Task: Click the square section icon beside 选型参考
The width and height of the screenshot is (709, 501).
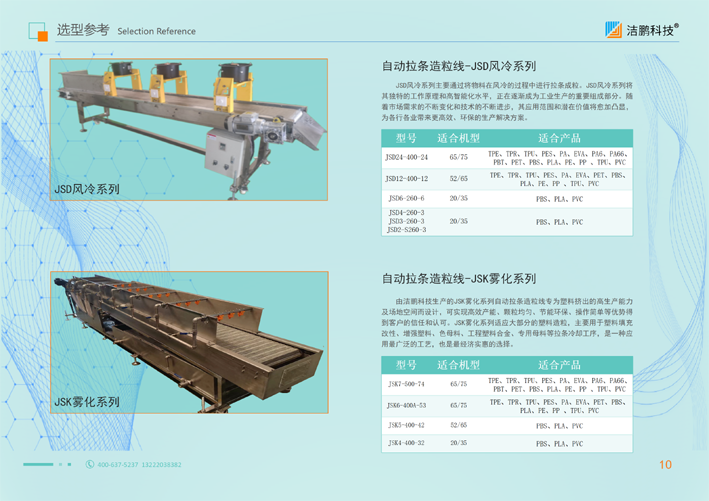Action: pos(38,32)
